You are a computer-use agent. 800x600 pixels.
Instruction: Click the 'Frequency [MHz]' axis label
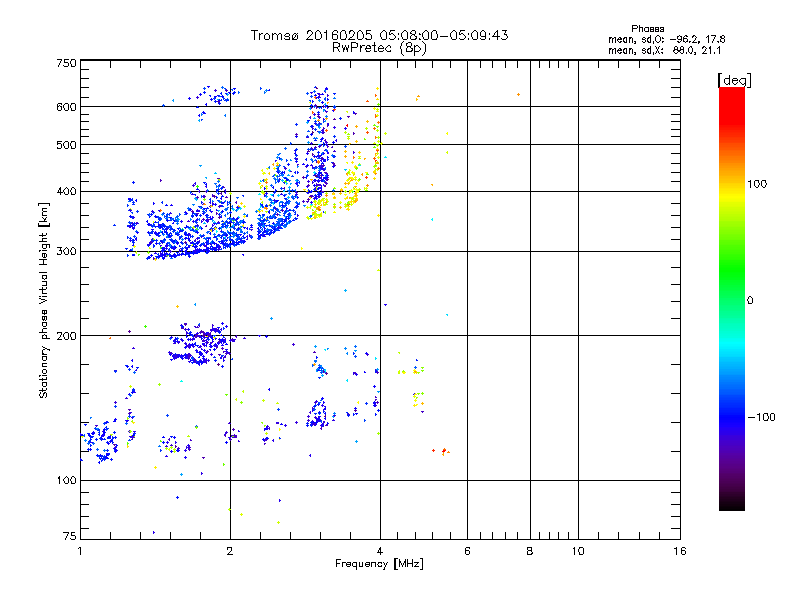tap(379, 564)
